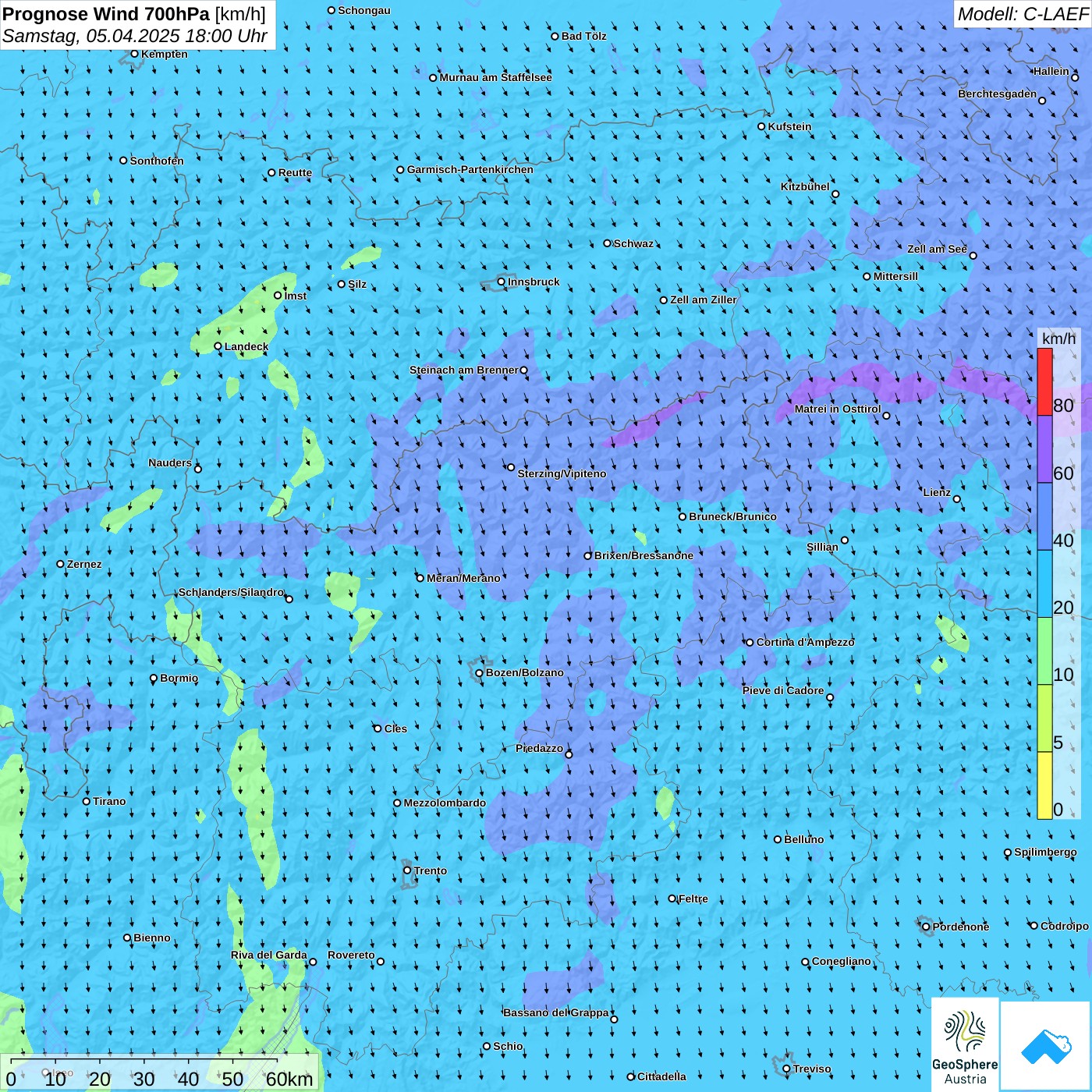The height and width of the screenshot is (1092, 1092).
Task: Click the Feltre label
Action: (x=693, y=899)
